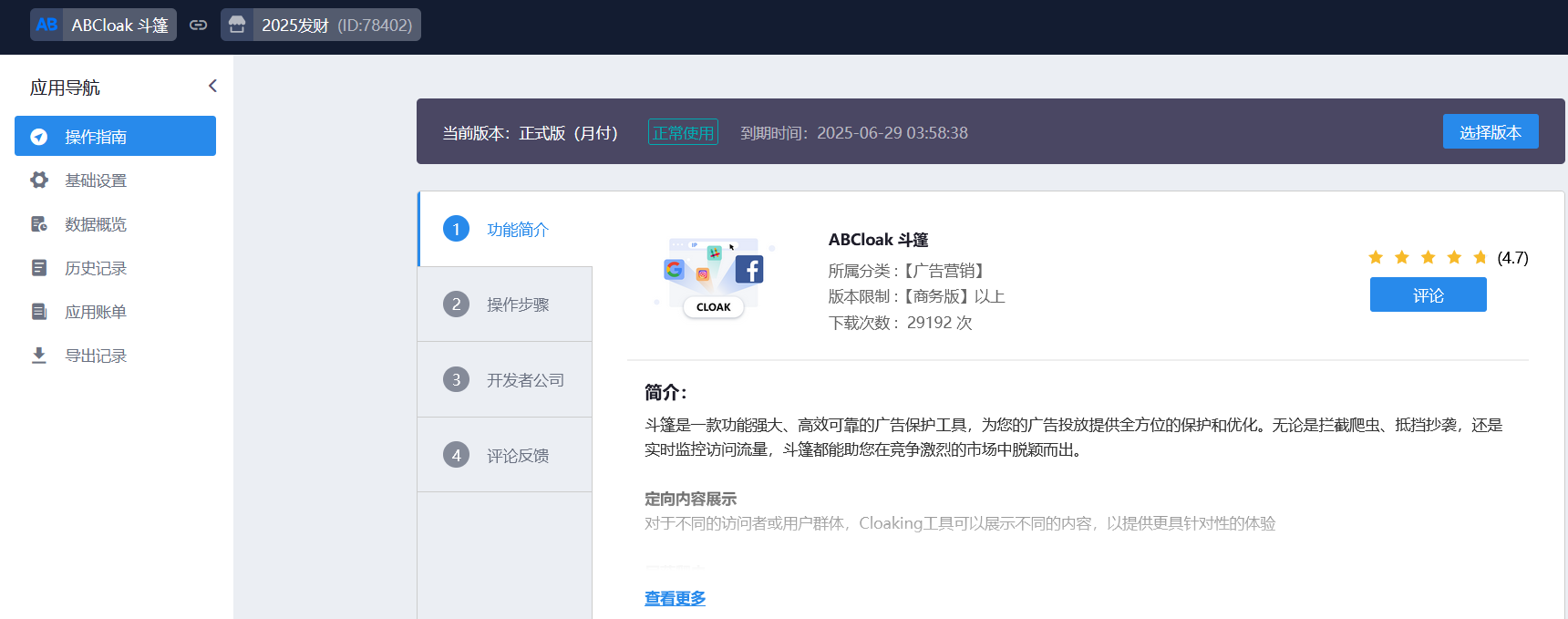Click the 应用账单 bill icon
The image size is (1568, 619).
39,312
